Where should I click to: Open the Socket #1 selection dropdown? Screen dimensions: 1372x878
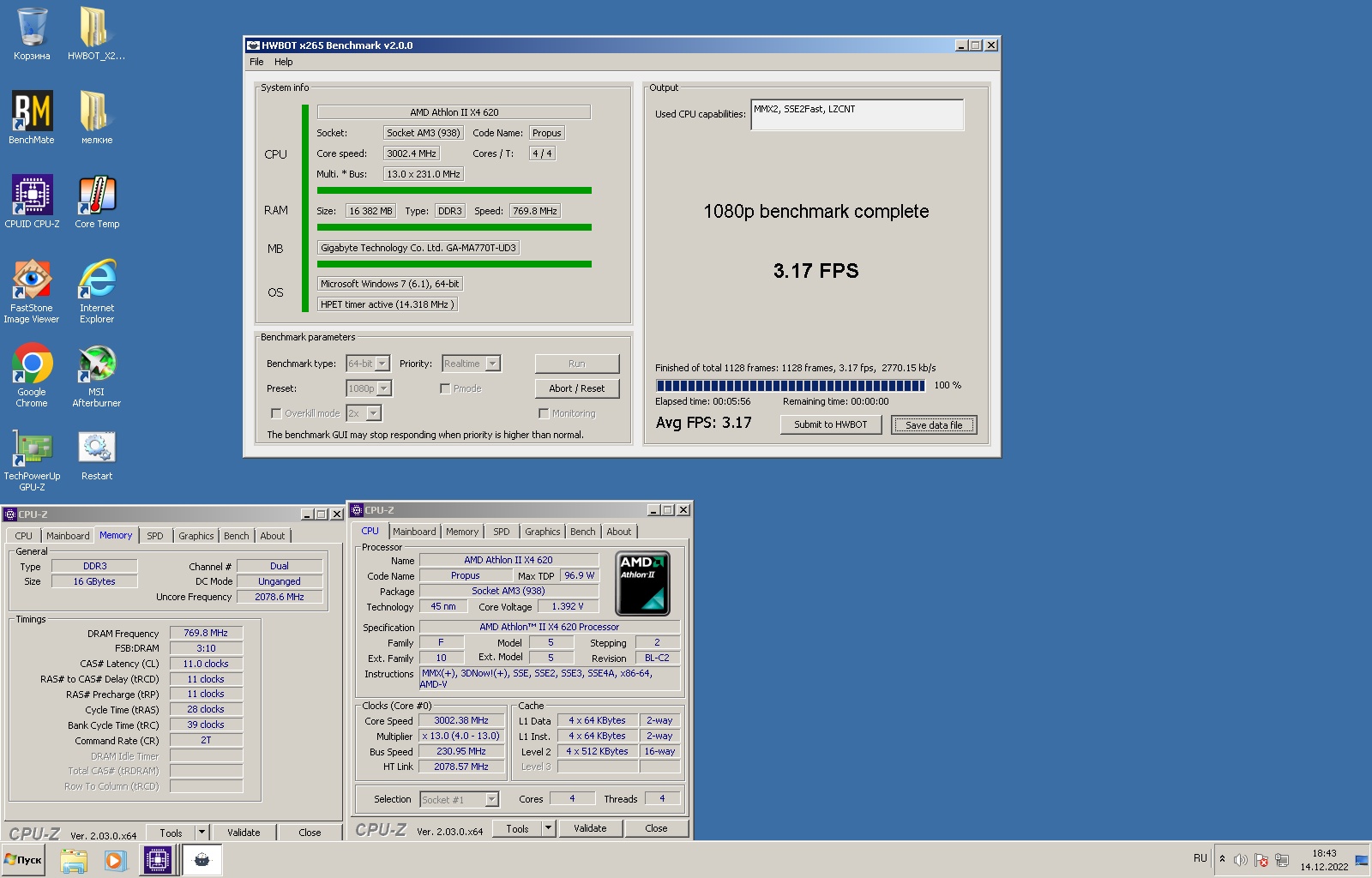click(x=460, y=799)
